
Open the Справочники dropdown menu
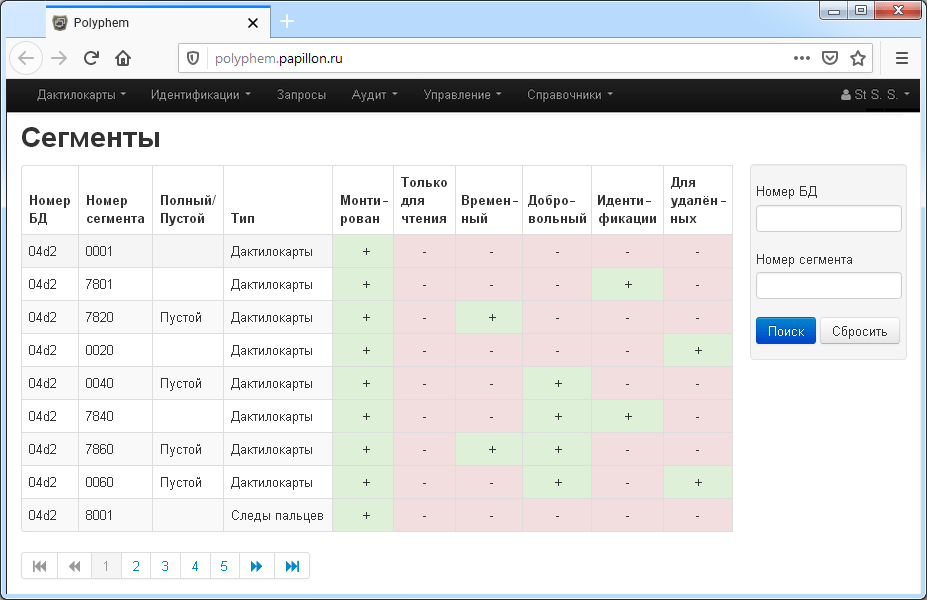click(x=569, y=95)
